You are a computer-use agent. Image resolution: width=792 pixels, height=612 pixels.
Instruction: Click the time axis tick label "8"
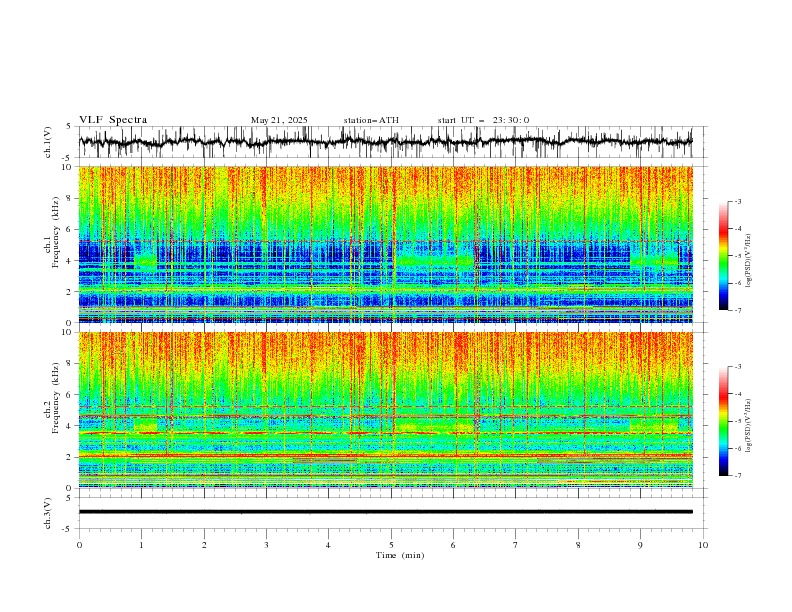click(x=578, y=545)
